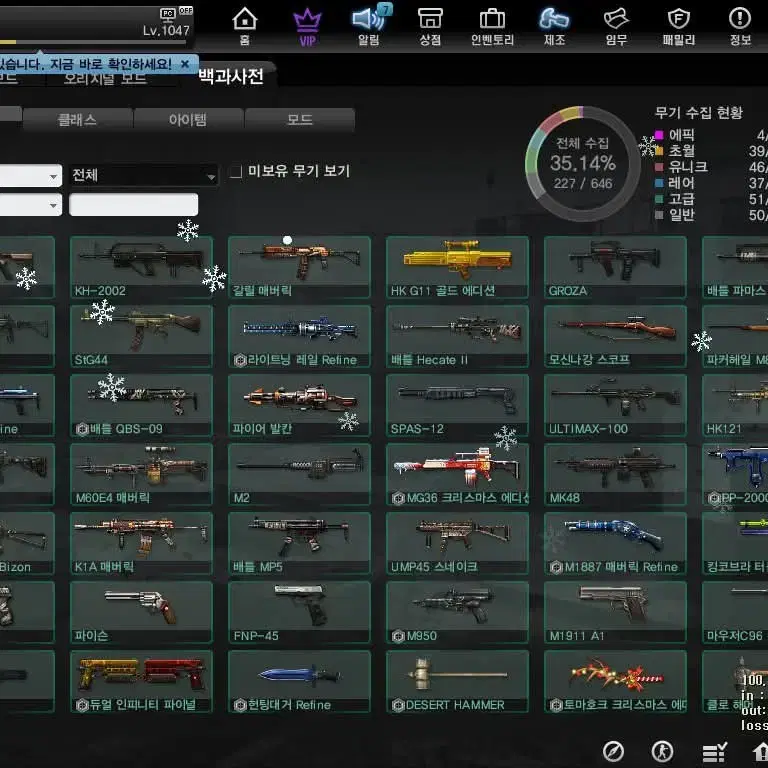This screenshot has height=768, width=768.
Task: Select the 토마호크 크리스마스 card
Action: click(615, 681)
